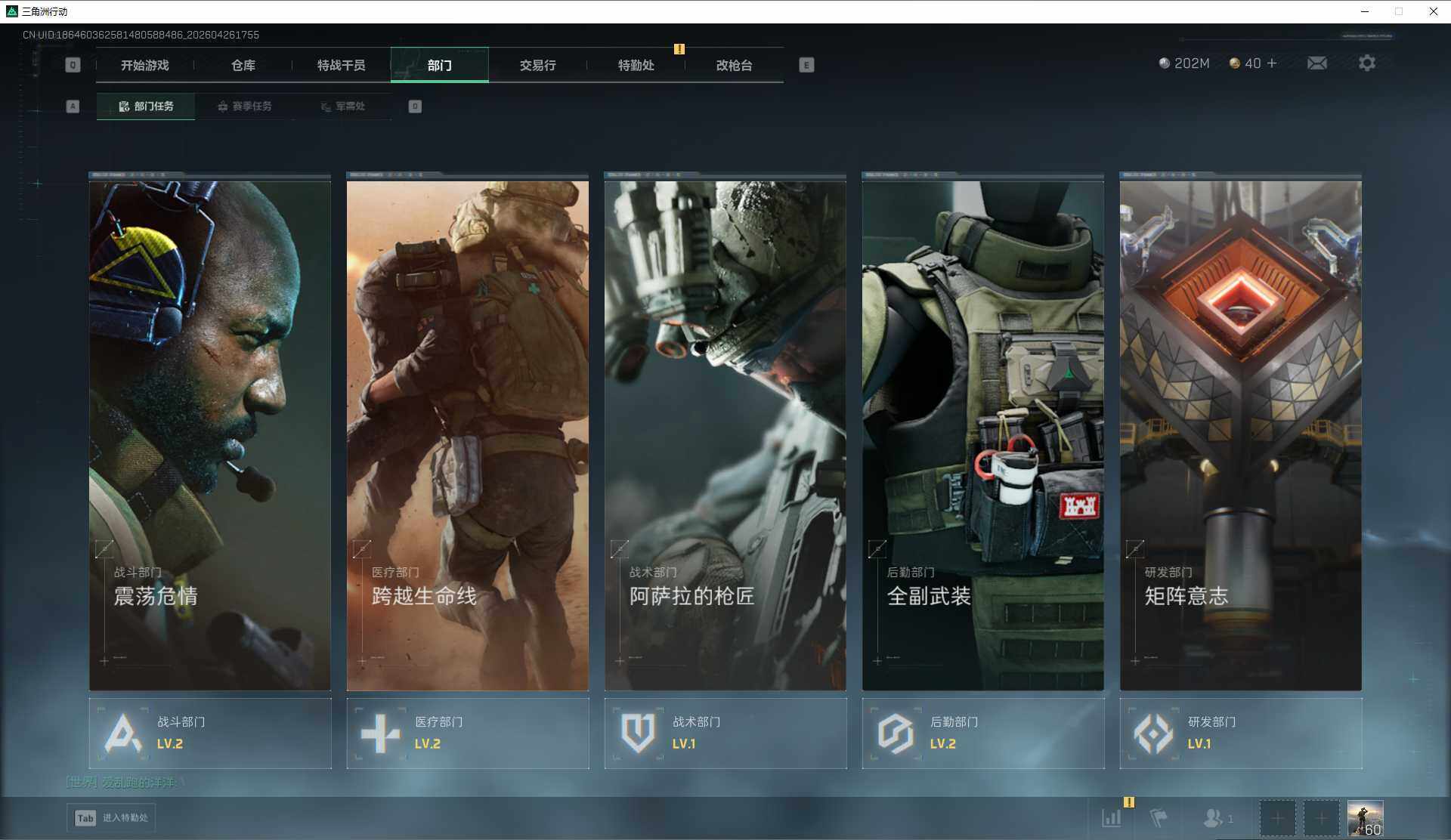The image size is (1451, 840).
Task: Click the 医疗部门 cross icon
Action: coord(380,733)
